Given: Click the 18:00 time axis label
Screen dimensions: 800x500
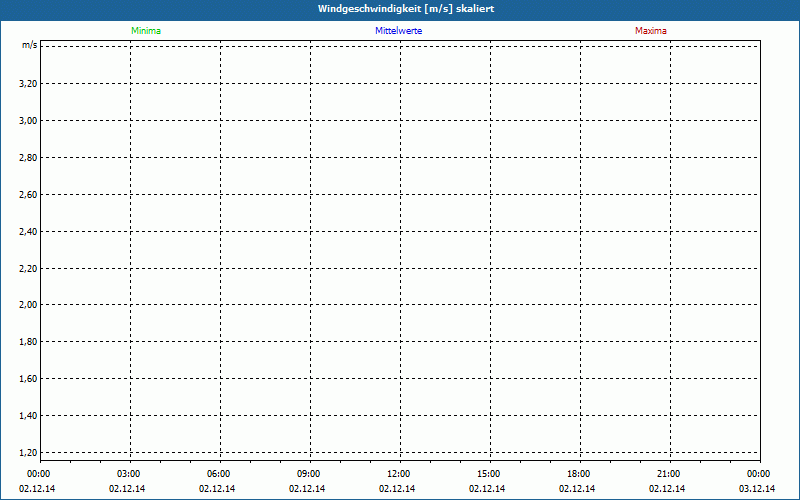Looking at the screenshot, I should click(x=578, y=474).
